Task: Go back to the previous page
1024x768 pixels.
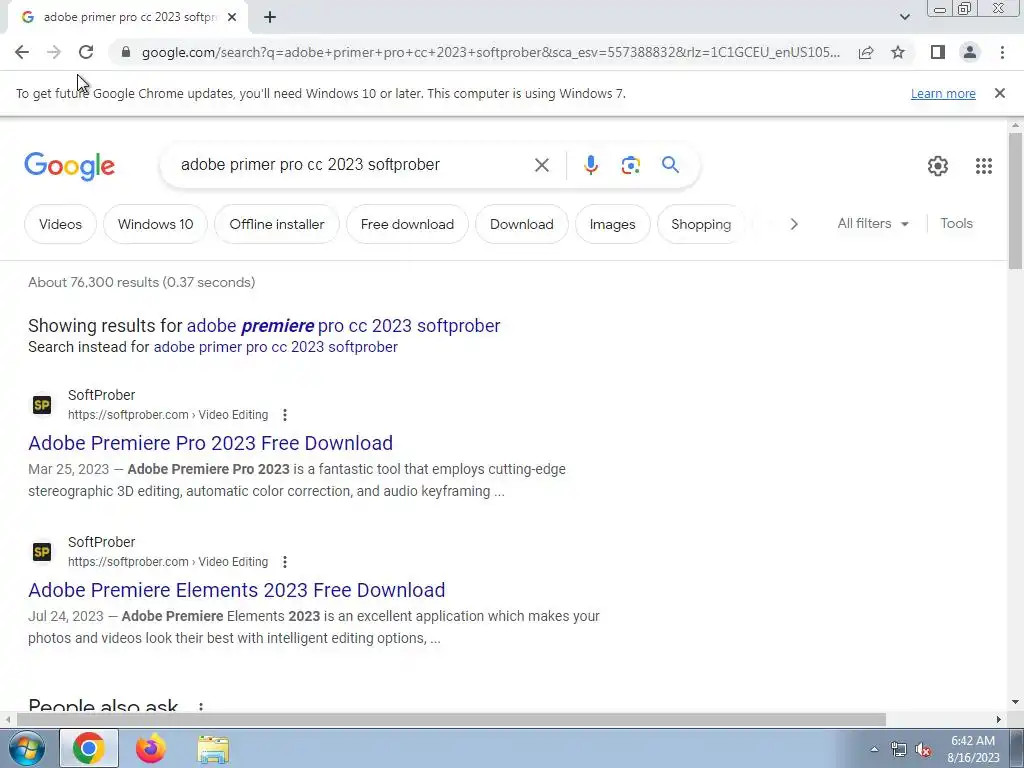Action: [x=22, y=52]
